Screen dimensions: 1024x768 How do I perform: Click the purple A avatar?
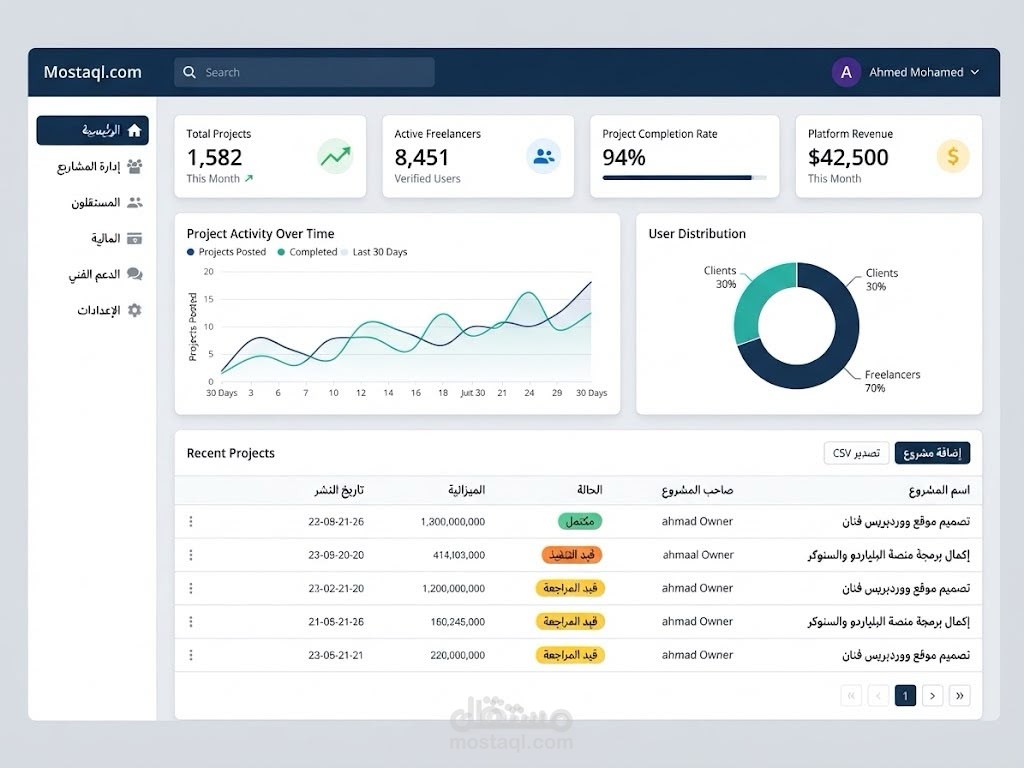tap(846, 72)
